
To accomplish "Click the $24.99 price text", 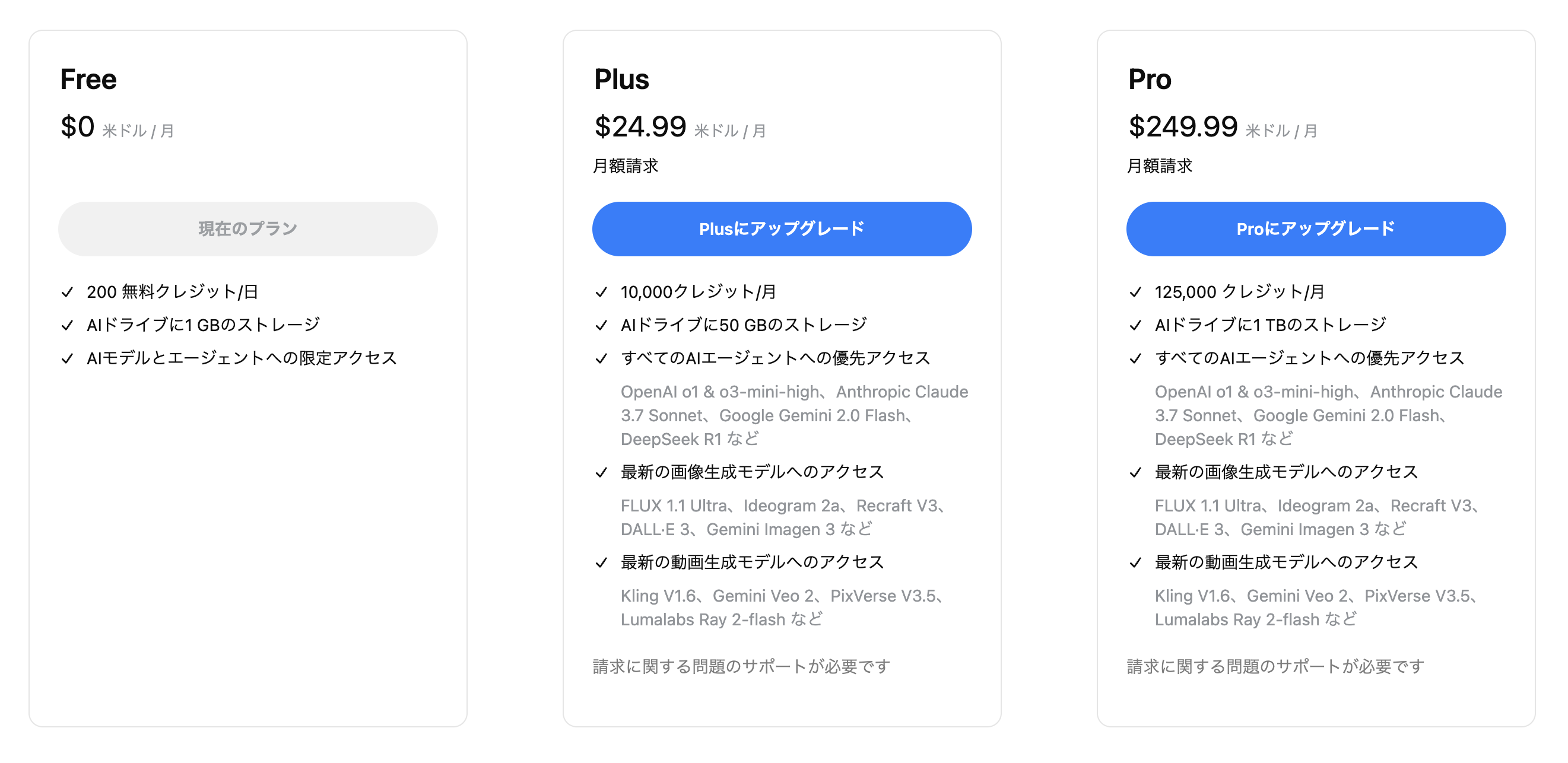I will [640, 126].
